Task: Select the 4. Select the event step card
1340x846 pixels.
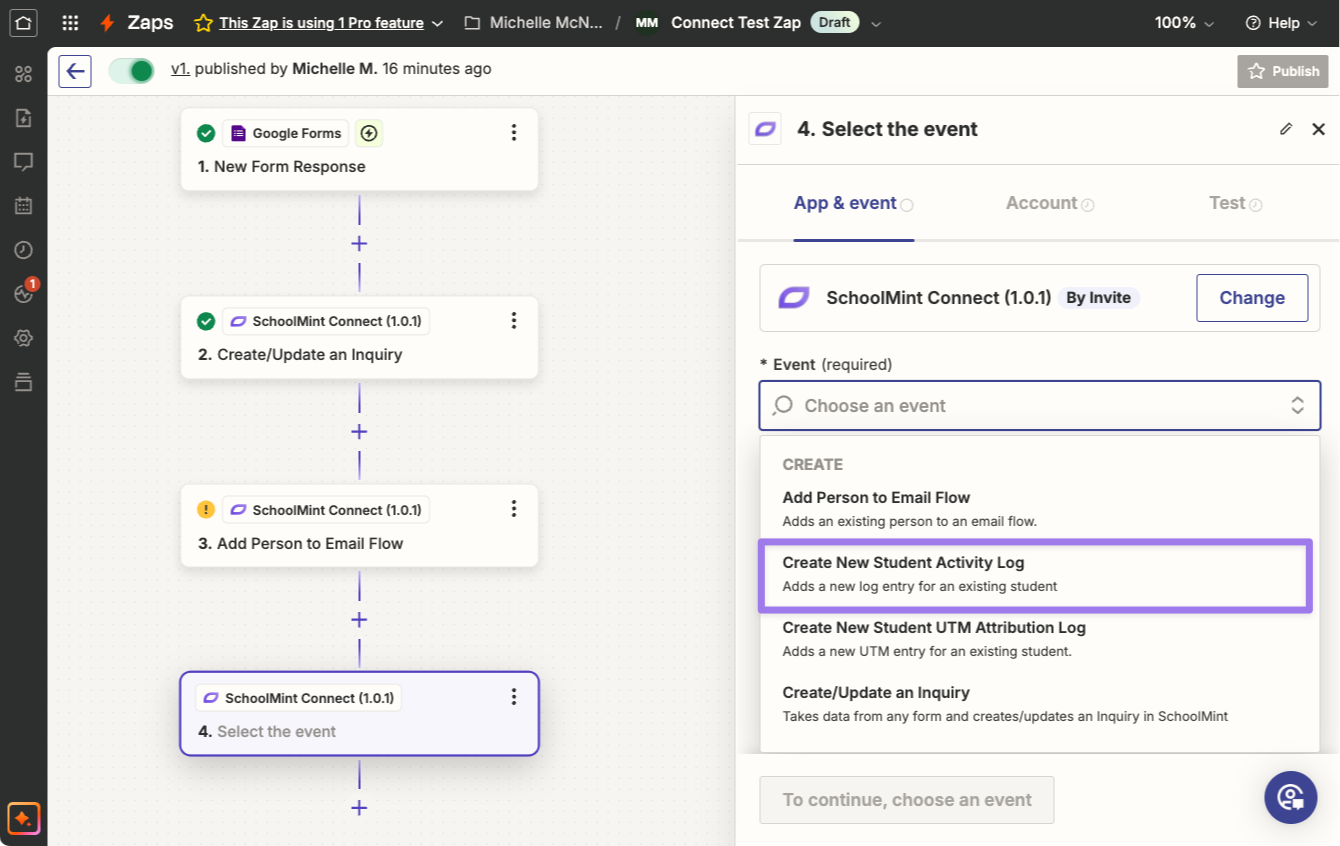Action: tap(359, 713)
